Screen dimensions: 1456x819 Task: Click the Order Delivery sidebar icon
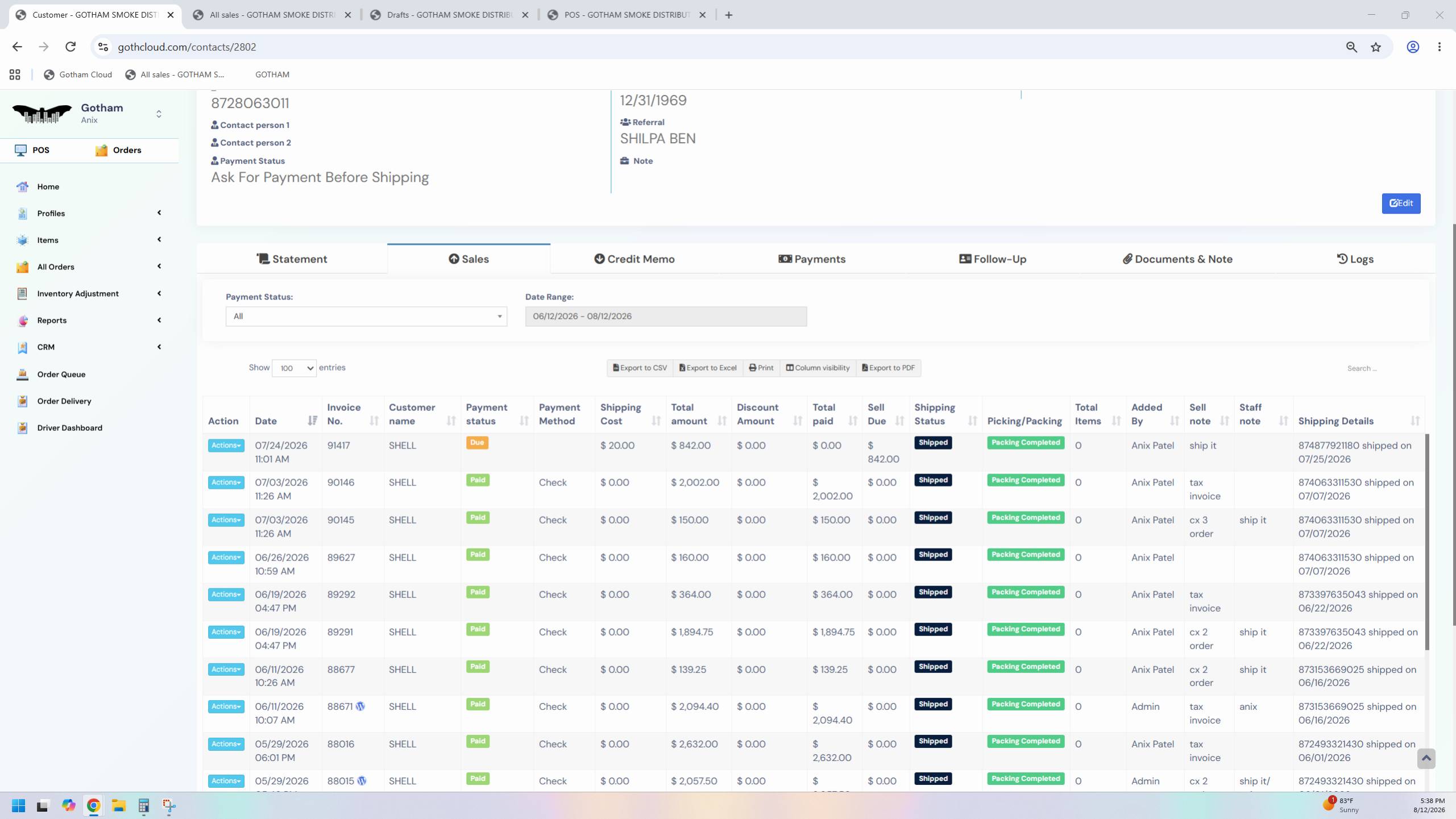tap(22, 401)
